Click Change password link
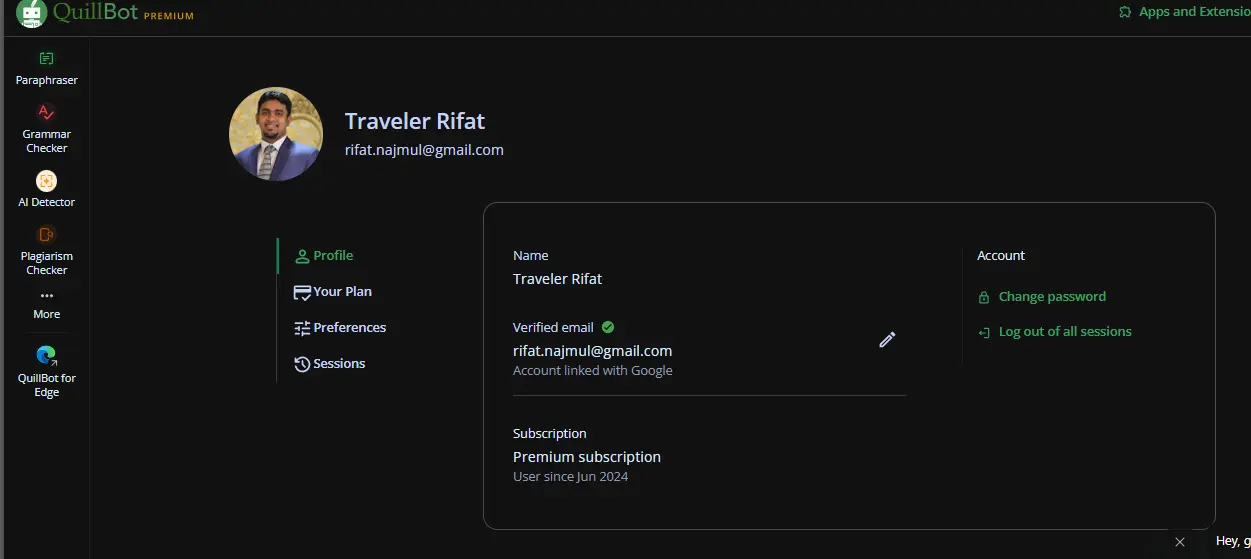This screenshot has width=1251, height=559. (x=1052, y=297)
